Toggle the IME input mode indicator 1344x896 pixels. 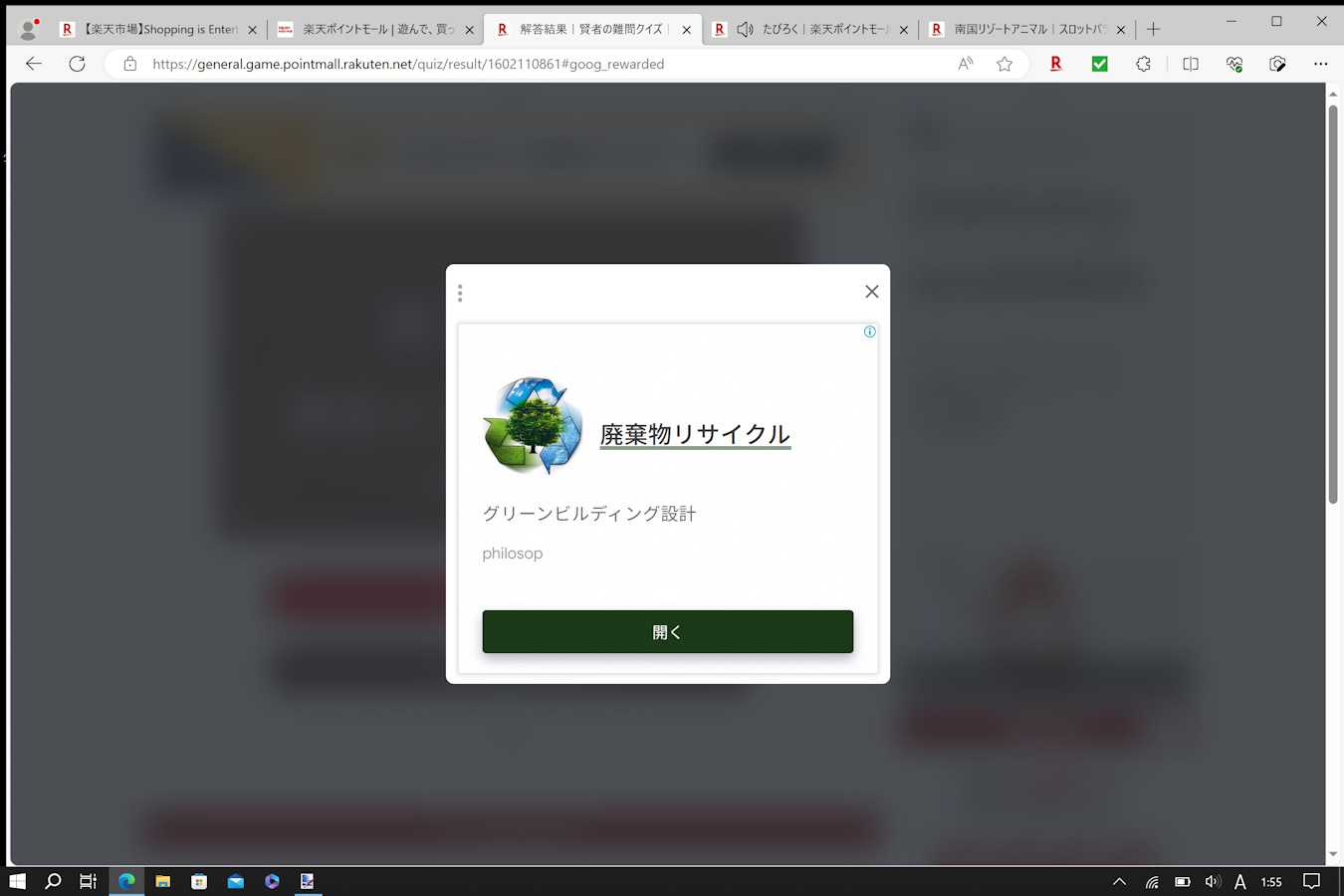1240,881
